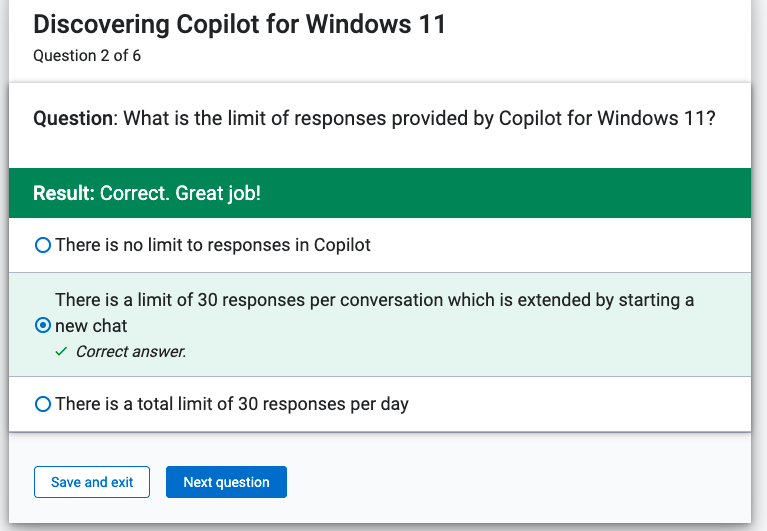Click the 'Correct answer.' italic feedback text
The image size is (767, 531).
131,352
